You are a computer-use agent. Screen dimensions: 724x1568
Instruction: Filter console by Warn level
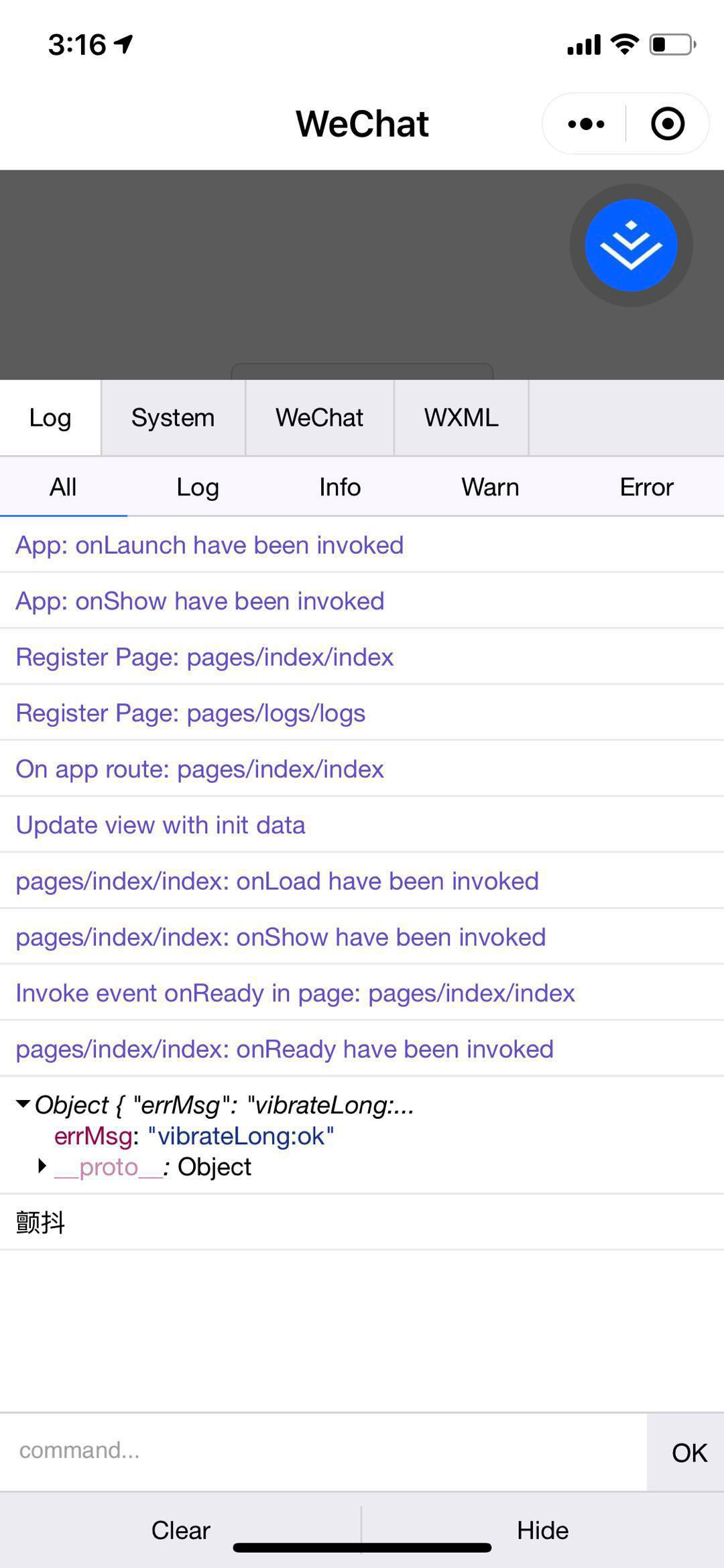tap(490, 487)
